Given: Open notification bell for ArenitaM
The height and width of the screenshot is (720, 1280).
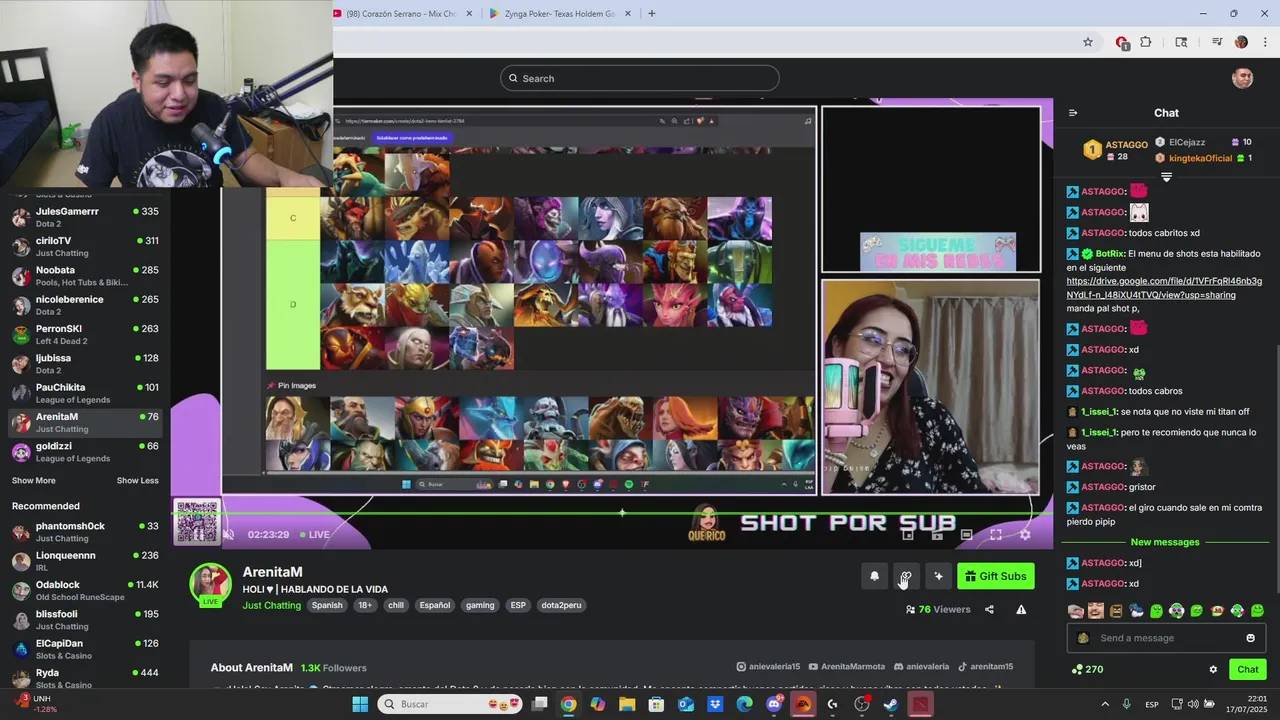Looking at the screenshot, I should pos(874,576).
